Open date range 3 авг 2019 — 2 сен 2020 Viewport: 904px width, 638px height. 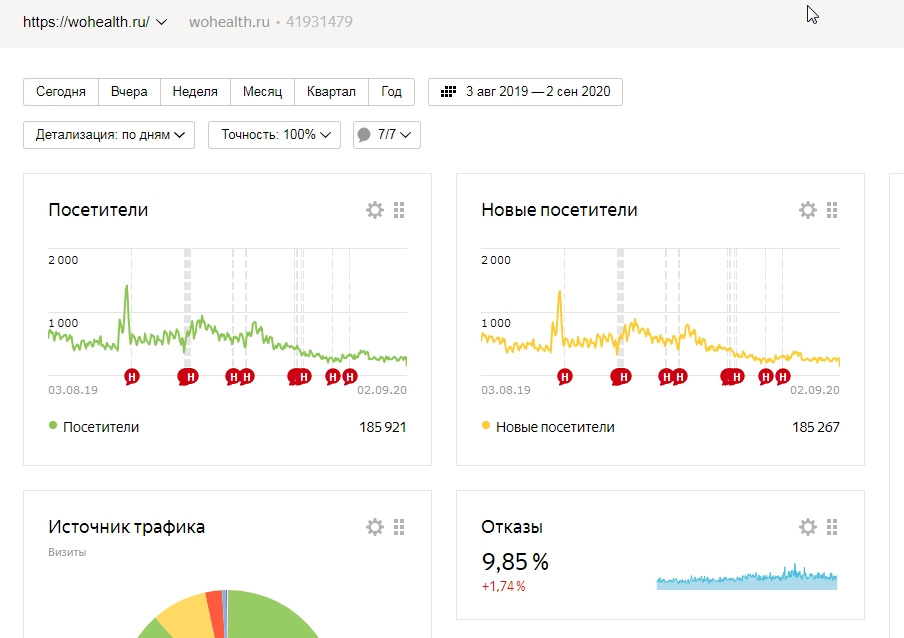coord(525,92)
